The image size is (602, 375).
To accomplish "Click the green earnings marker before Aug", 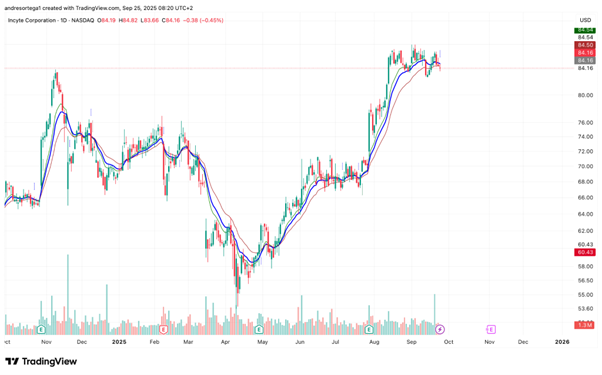I will (x=369, y=329).
